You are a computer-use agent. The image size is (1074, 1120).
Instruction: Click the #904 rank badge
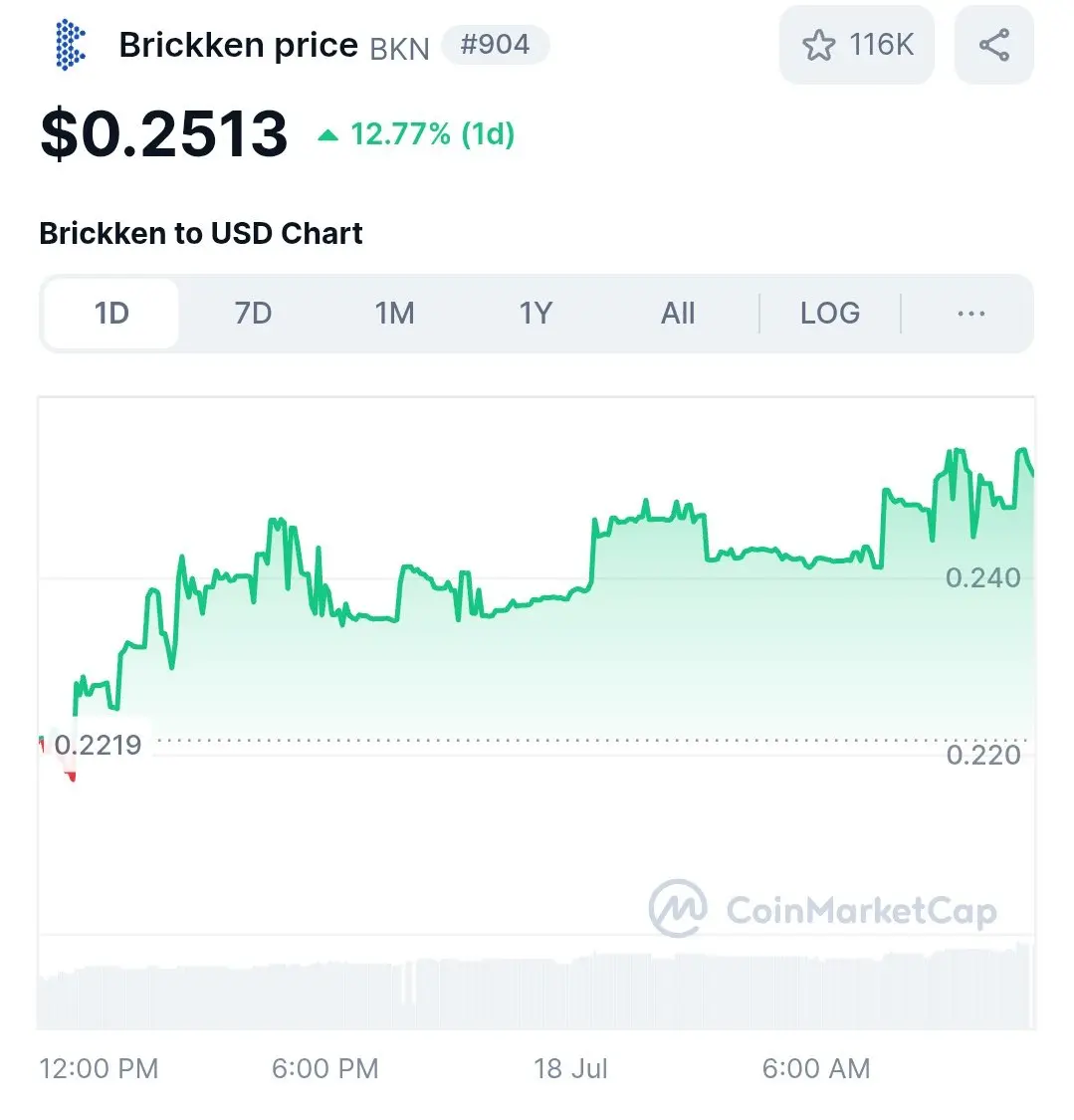tap(495, 45)
